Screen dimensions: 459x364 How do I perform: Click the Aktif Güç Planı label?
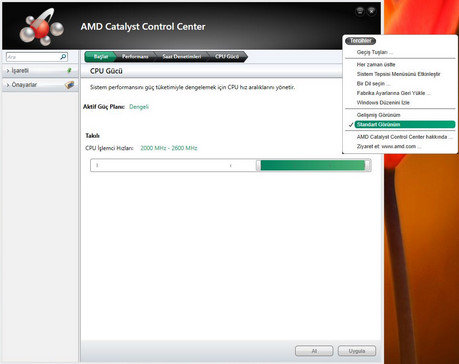104,107
